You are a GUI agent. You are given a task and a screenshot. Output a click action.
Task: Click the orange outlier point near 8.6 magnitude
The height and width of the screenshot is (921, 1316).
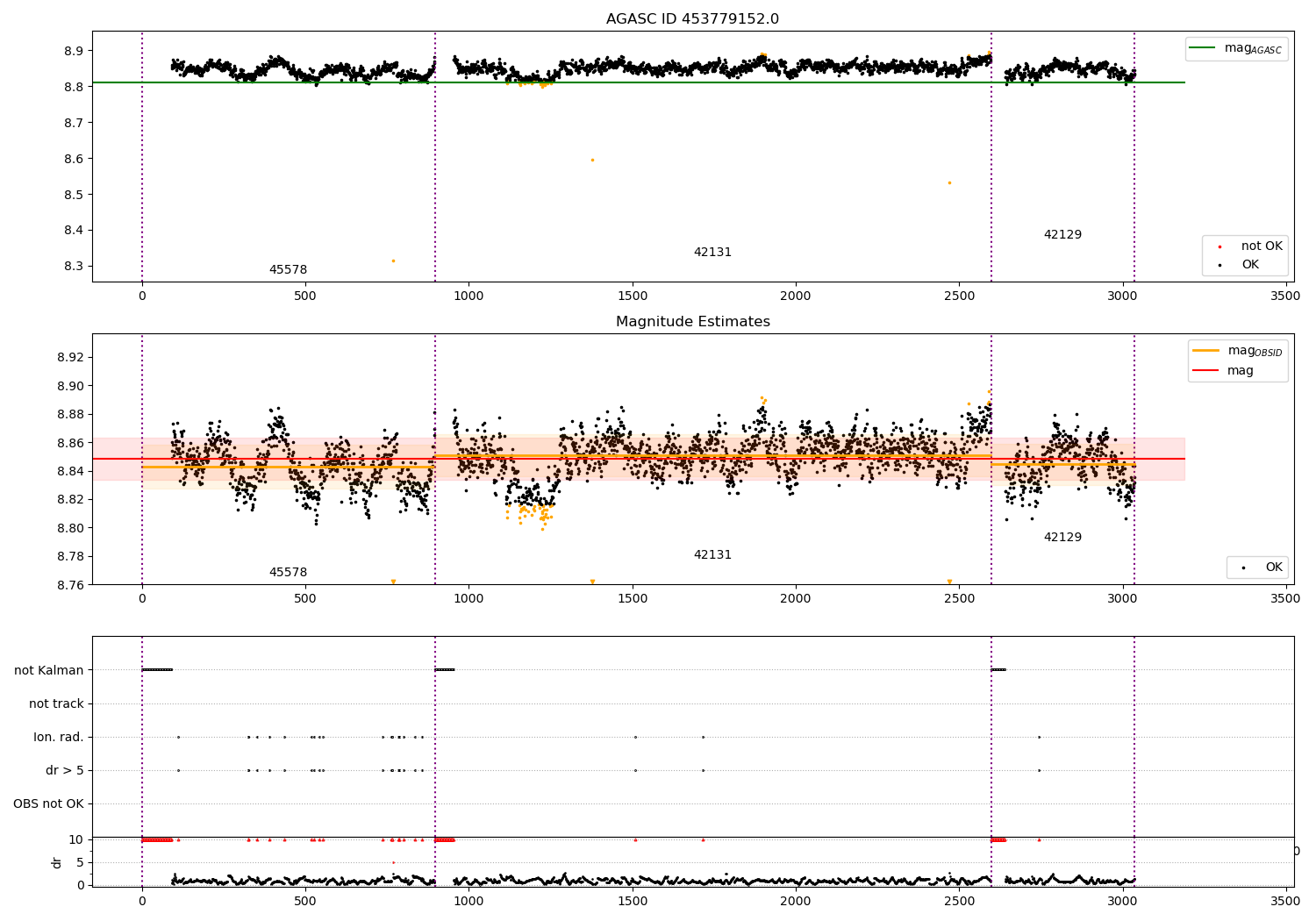pos(592,160)
